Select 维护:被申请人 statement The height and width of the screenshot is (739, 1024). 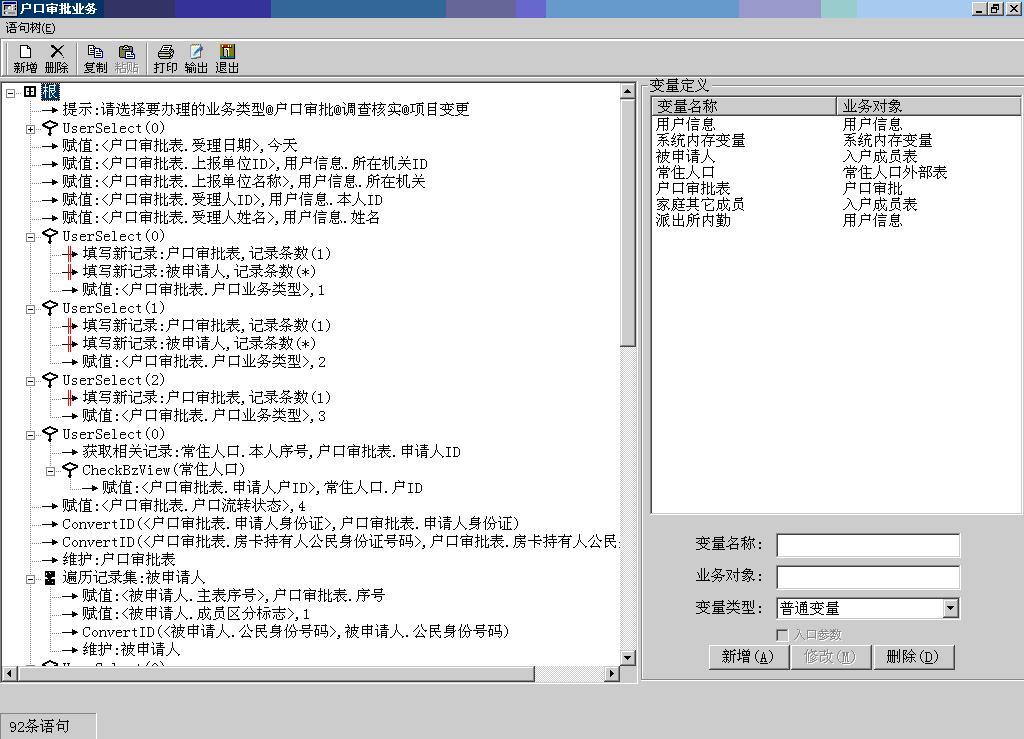[x=131, y=650]
